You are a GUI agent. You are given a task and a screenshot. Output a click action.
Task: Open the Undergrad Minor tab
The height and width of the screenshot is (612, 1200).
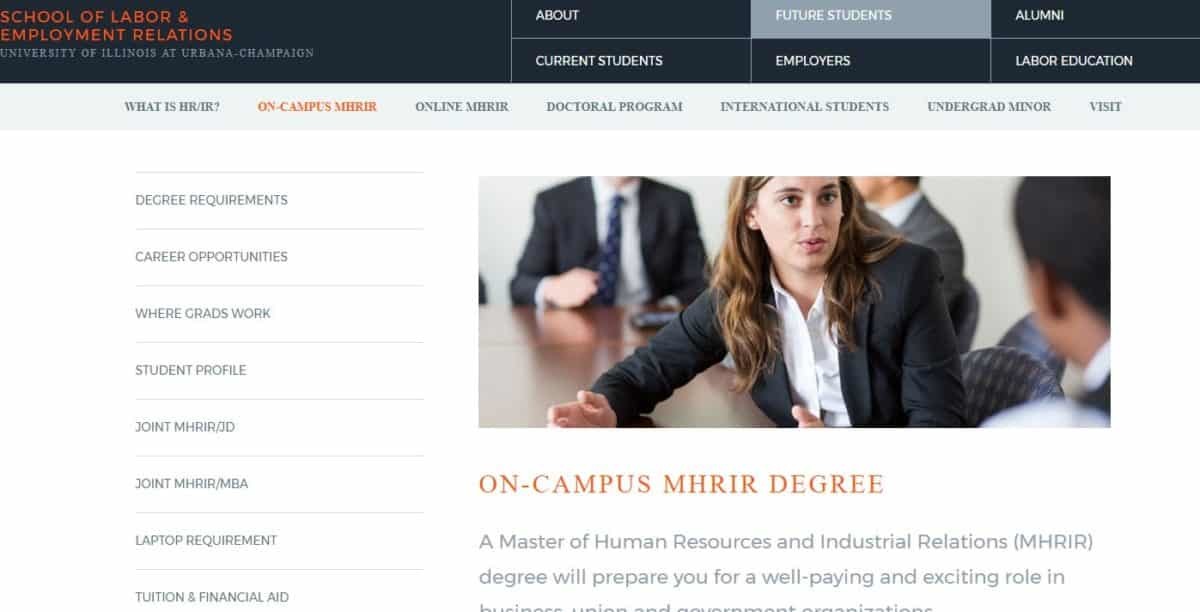pos(989,107)
